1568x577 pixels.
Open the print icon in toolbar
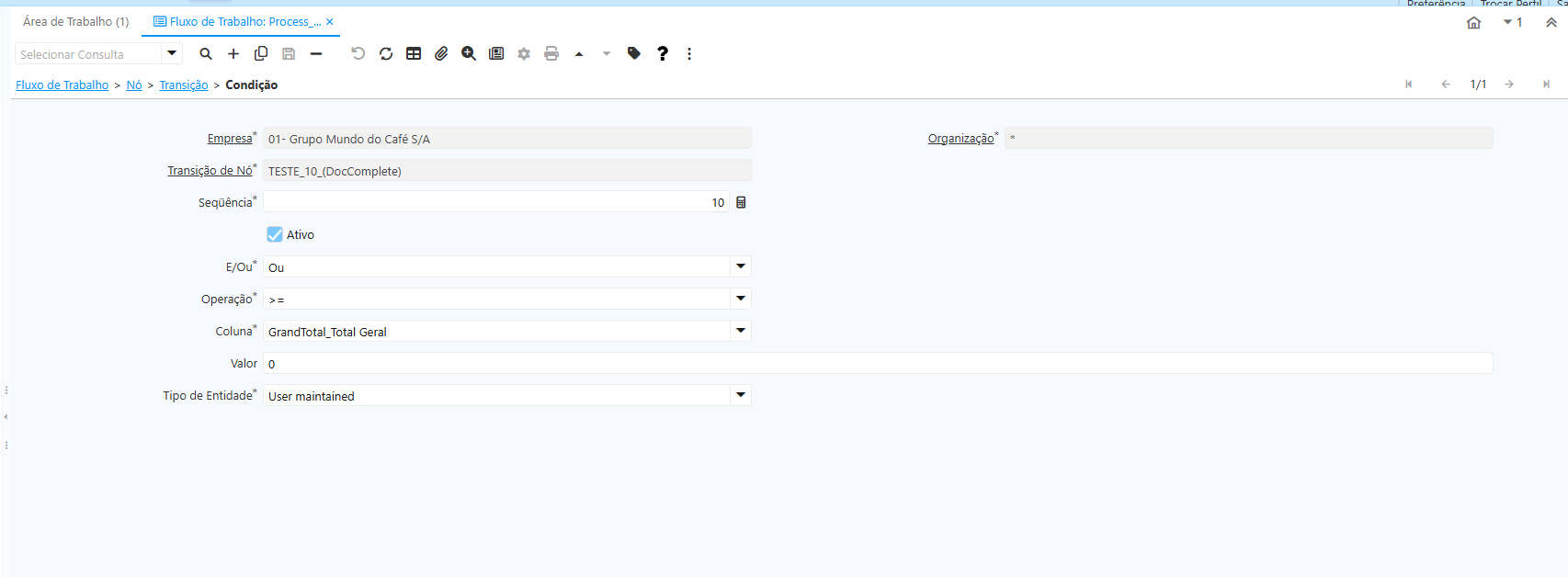(x=551, y=53)
